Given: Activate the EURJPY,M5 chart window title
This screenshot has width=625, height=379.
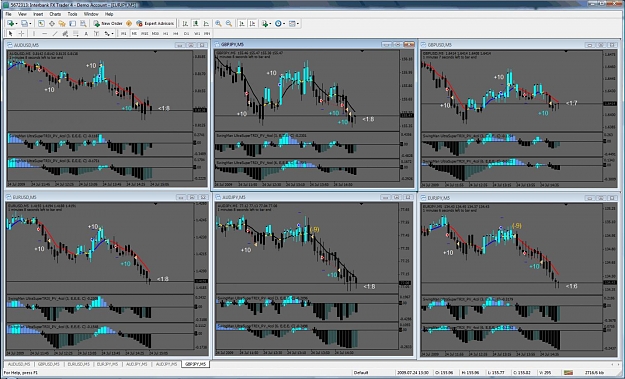Looking at the screenshot, I should pos(438,198).
